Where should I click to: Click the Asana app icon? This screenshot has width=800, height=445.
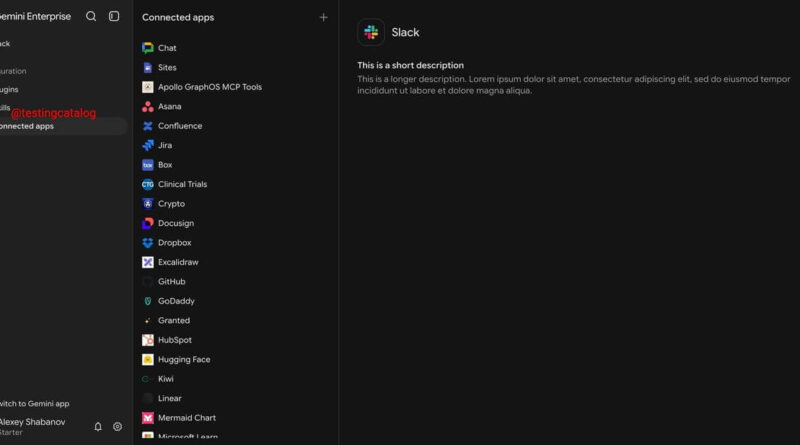click(x=147, y=106)
